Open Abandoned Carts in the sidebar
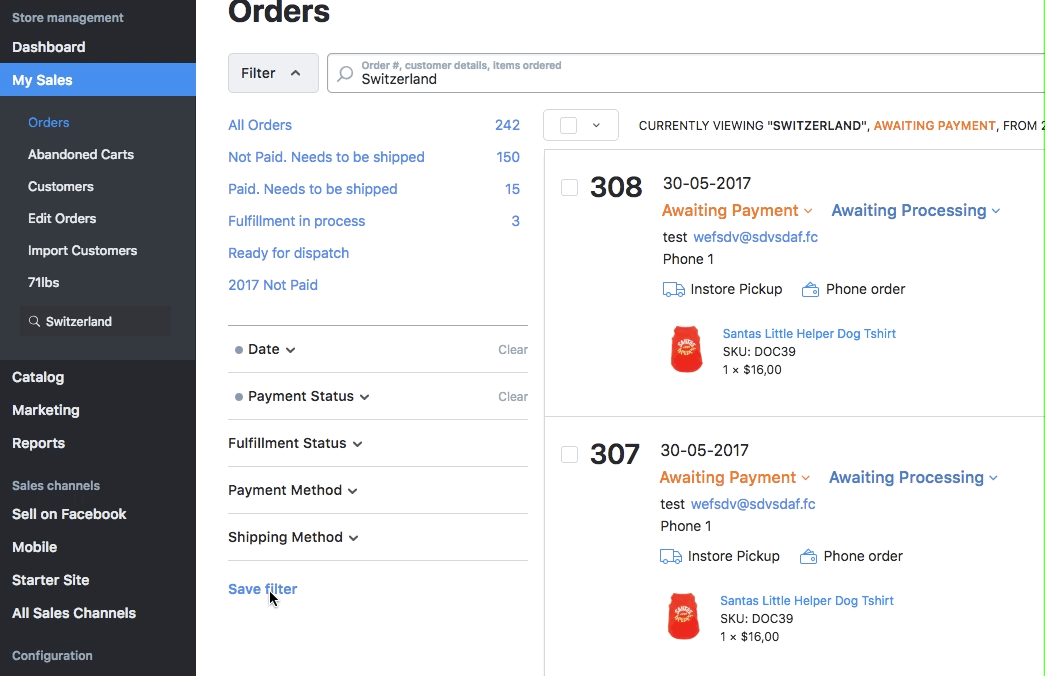The height and width of the screenshot is (676, 1045). [x=81, y=154]
